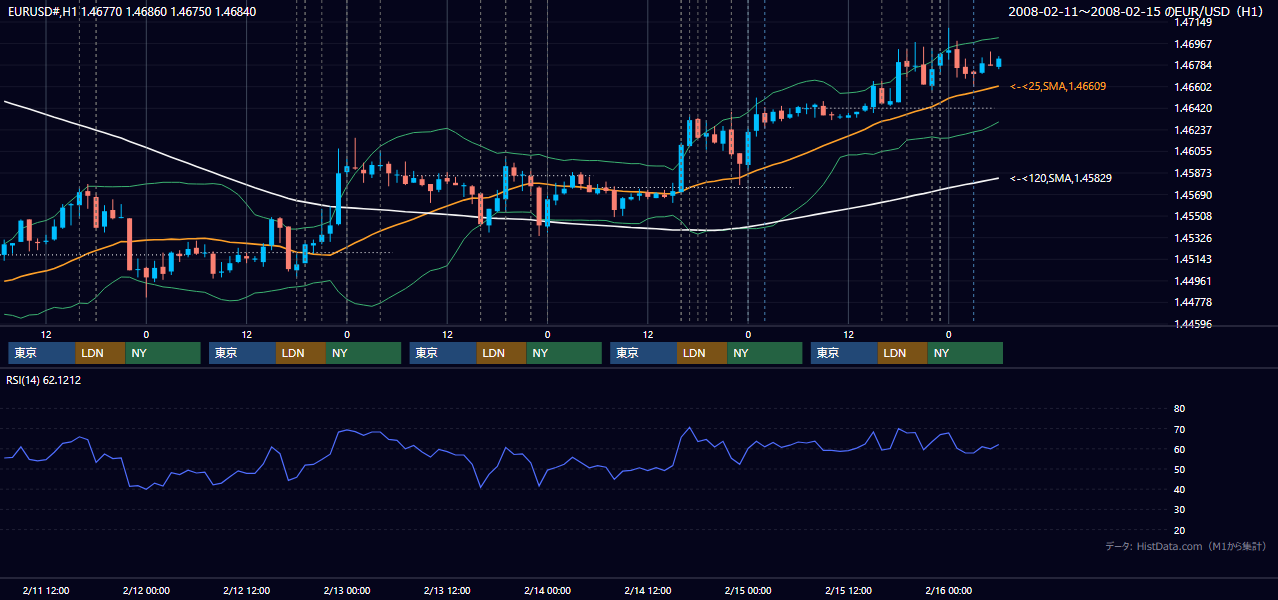Click RSI level 40 on the scale

pyautogui.click(x=1179, y=489)
